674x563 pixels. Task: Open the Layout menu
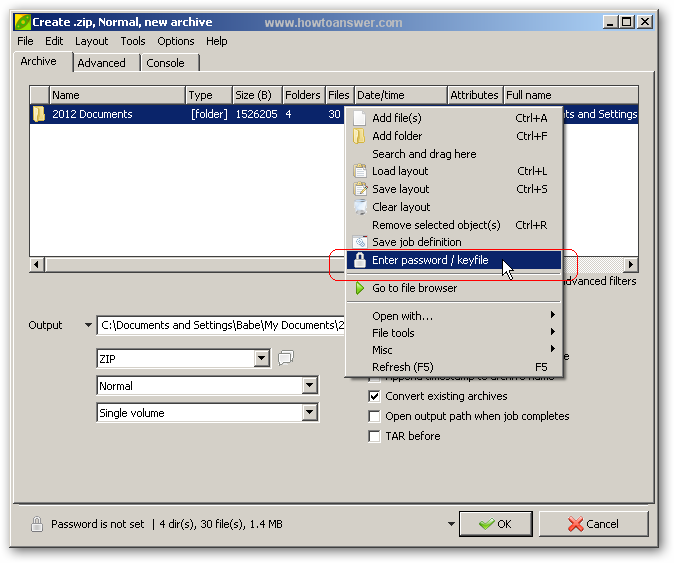click(92, 41)
